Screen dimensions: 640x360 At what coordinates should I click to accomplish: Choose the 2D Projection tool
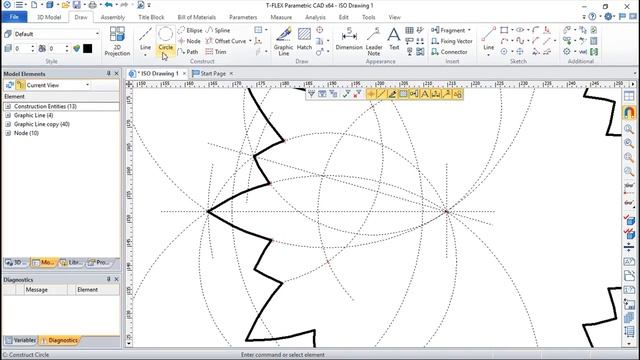[117, 41]
